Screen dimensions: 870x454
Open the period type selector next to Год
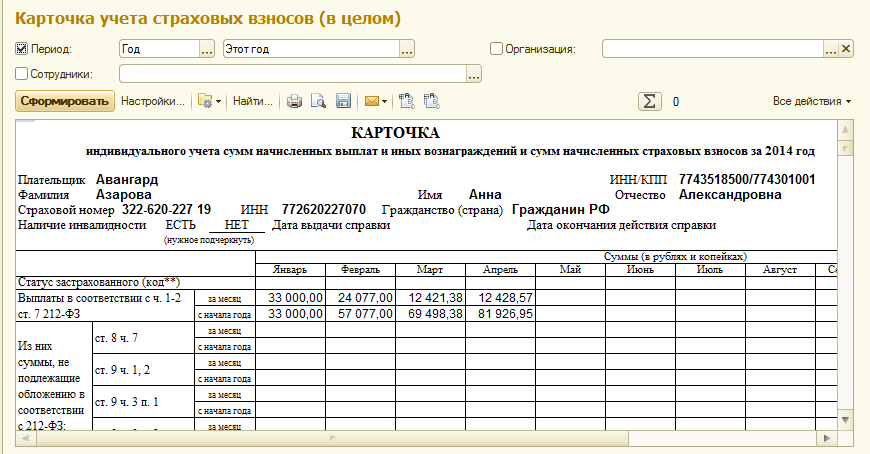click(207, 48)
